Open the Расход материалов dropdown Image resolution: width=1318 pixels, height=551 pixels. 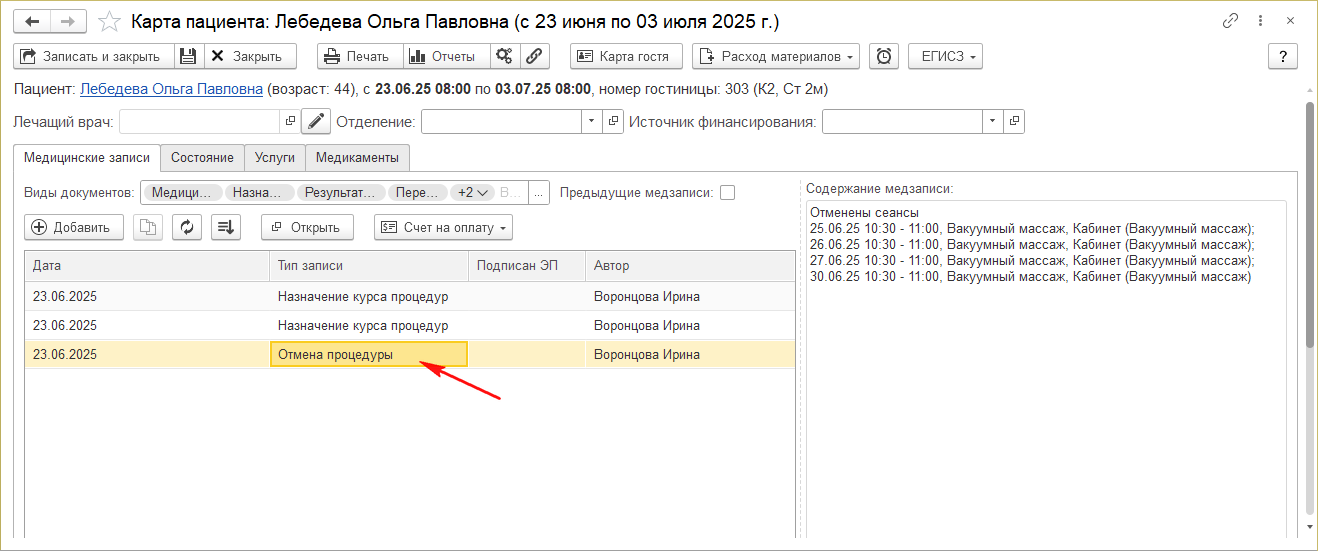(777, 56)
